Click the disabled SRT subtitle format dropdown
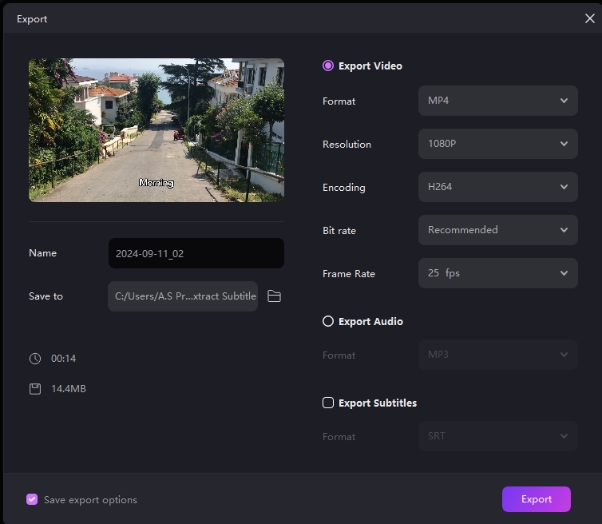Image resolution: width=602 pixels, height=524 pixels. click(497, 436)
